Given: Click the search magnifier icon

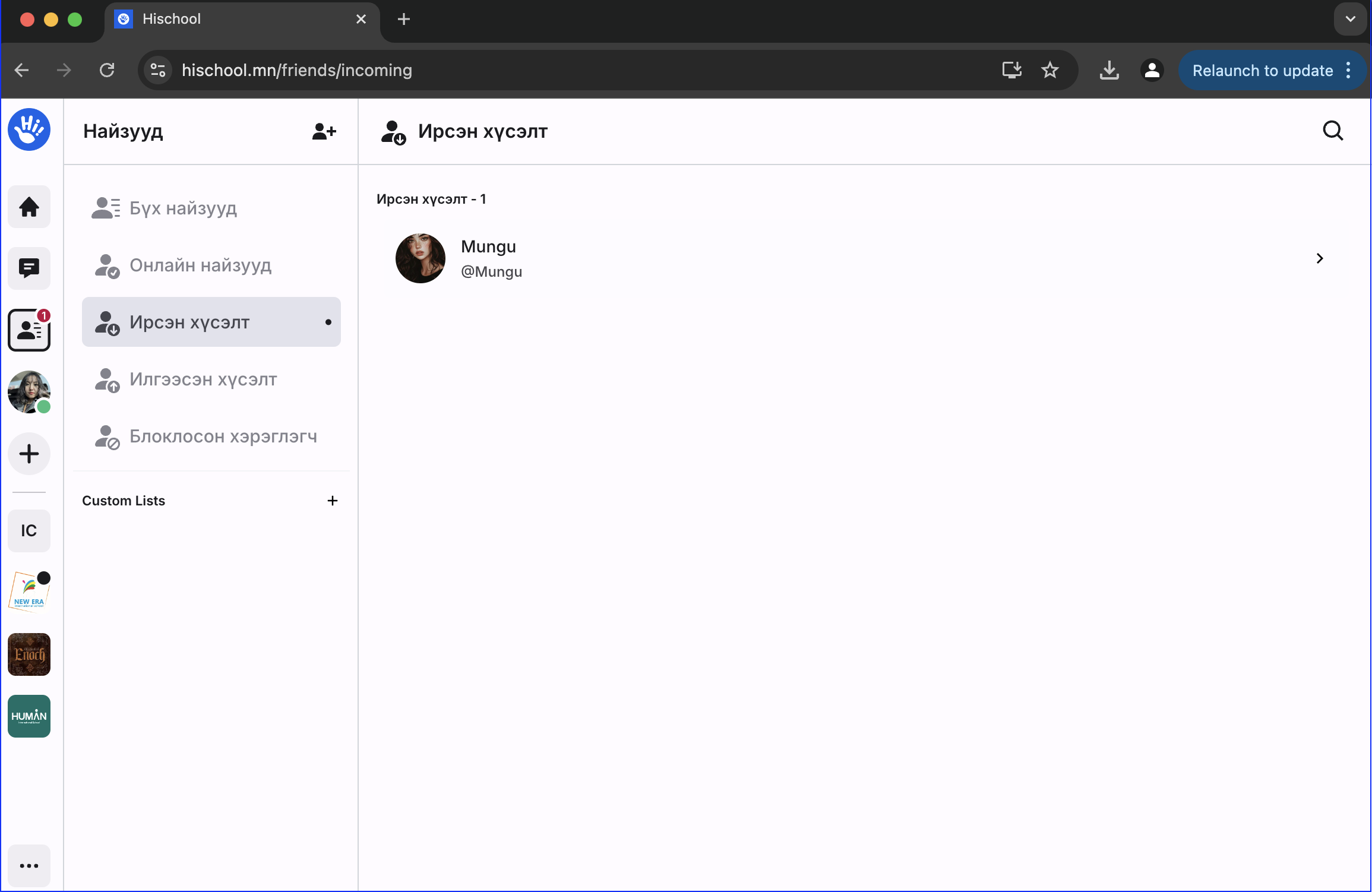Looking at the screenshot, I should (x=1333, y=131).
